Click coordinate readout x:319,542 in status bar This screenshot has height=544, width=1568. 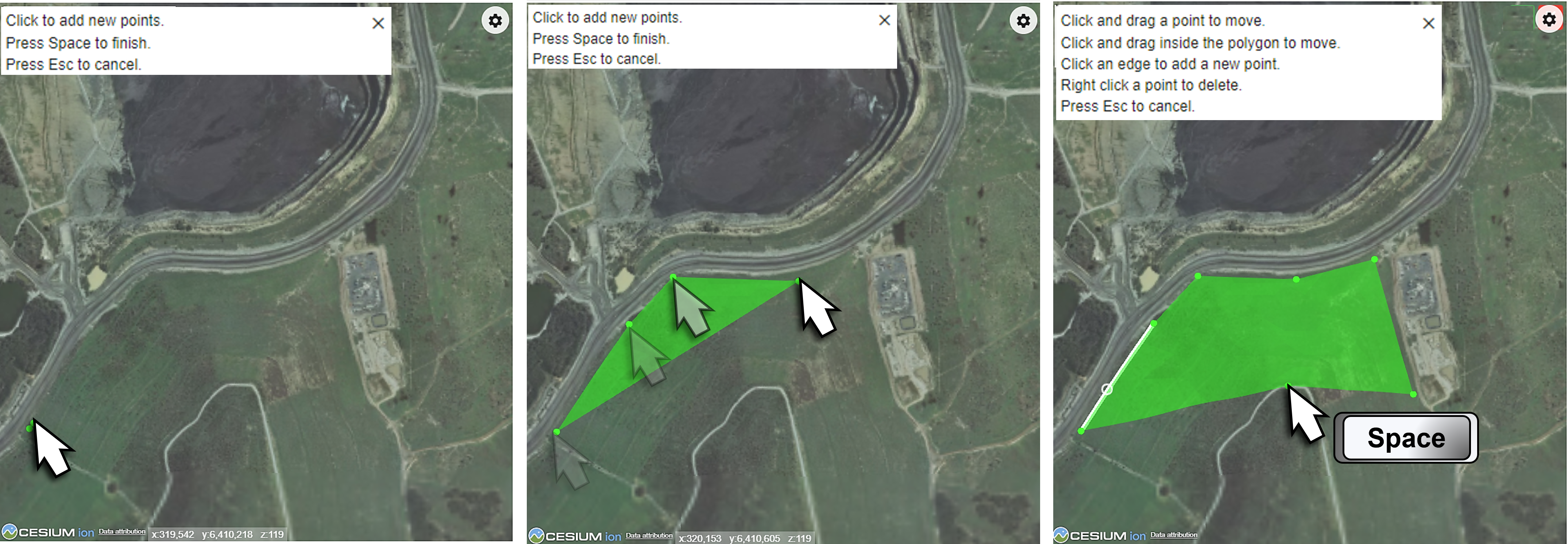(x=173, y=534)
